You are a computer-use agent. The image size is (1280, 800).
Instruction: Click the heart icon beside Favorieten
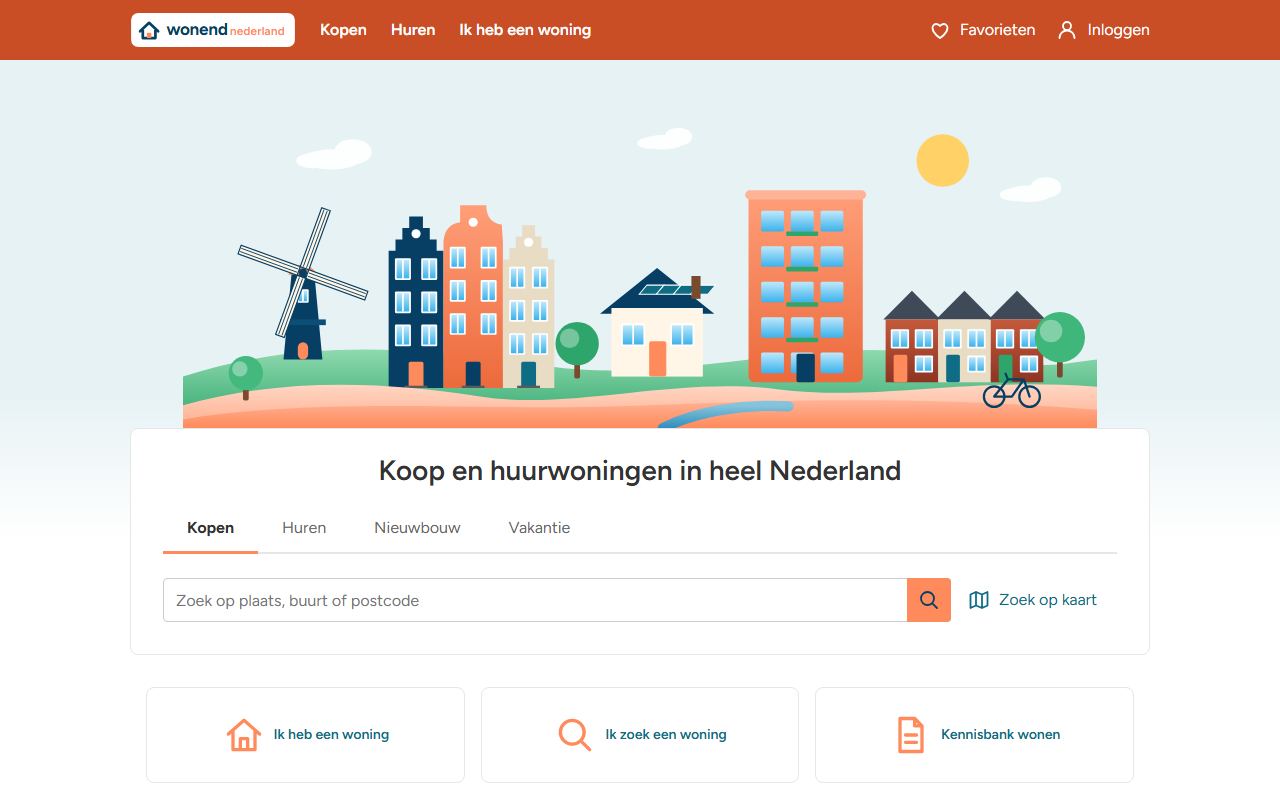(x=940, y=31)
